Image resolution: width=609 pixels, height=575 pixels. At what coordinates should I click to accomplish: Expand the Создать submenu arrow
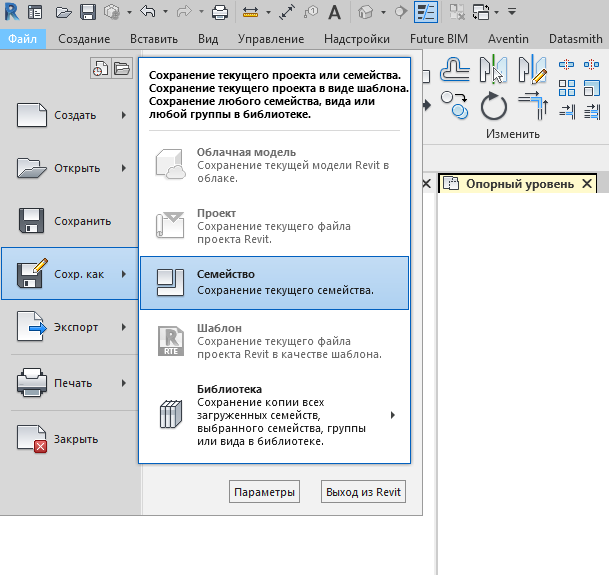click(124, 115)
